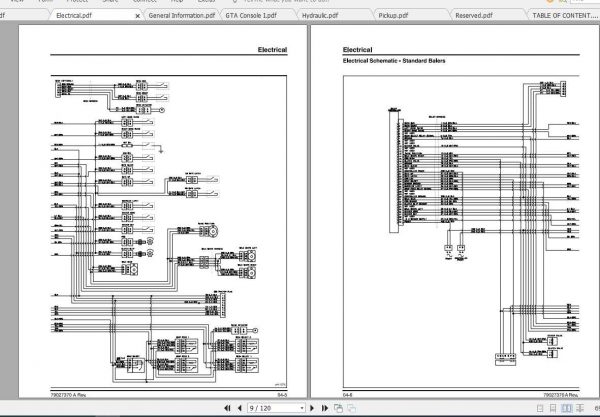Open the TABLE OF CONTENT tab
The width and height of the screenshot is (600, 417).
click(565, 16)
